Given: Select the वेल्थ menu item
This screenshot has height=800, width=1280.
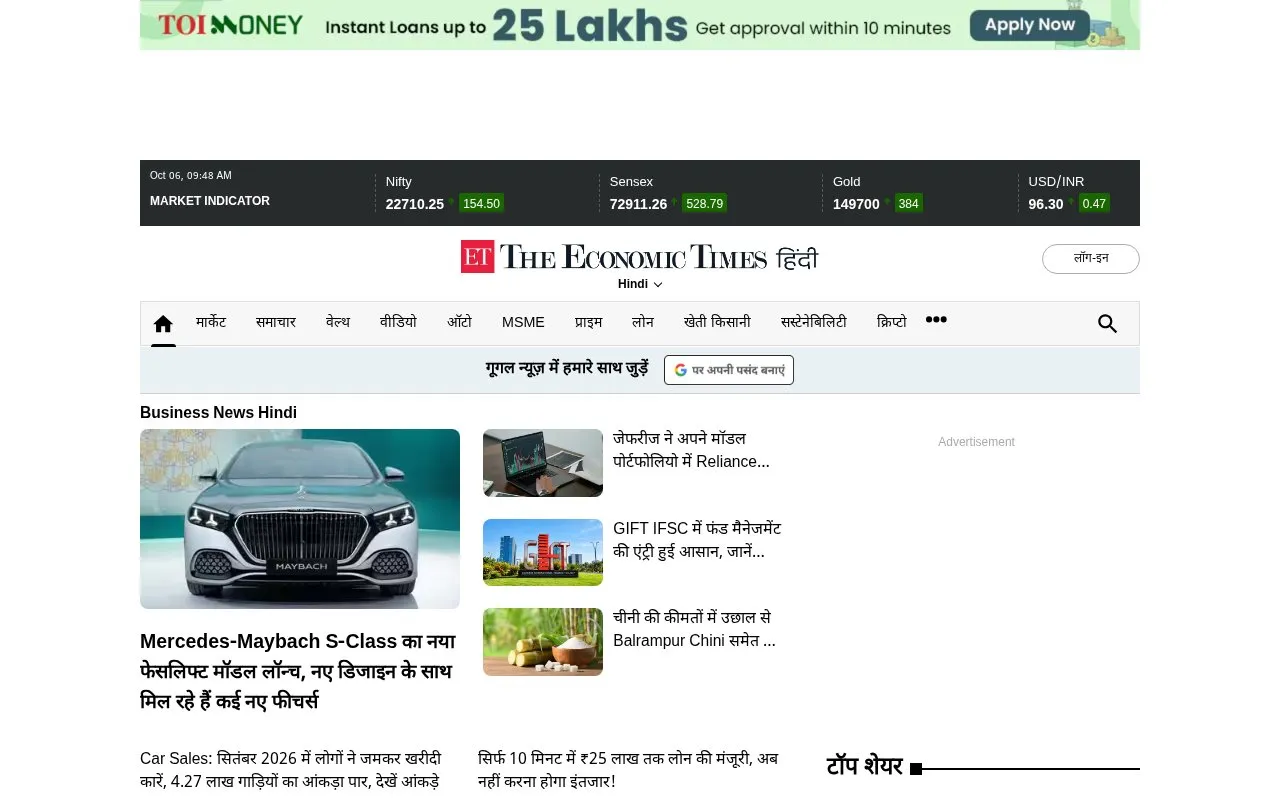Looking at the screenshot, I should coord(338,322).
